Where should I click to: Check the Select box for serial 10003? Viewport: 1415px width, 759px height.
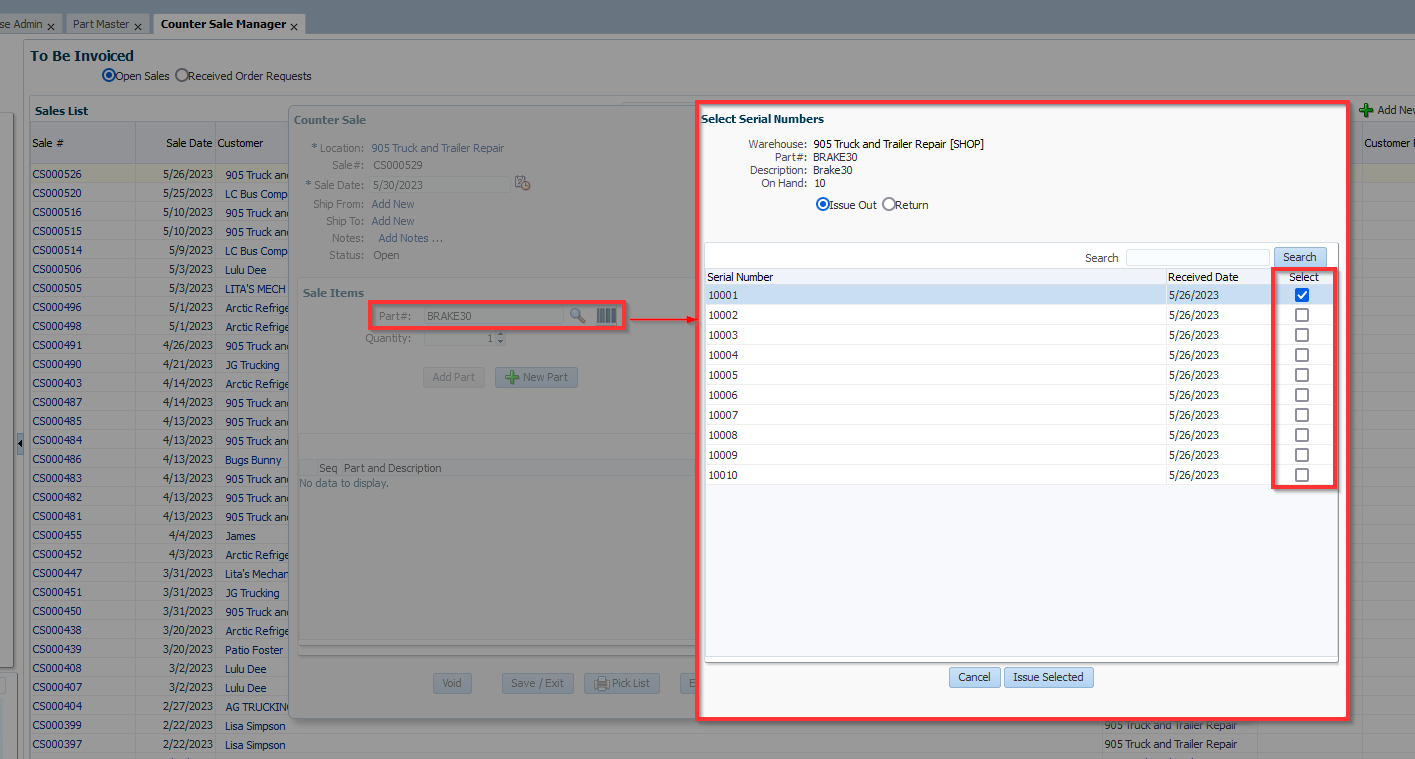(x=1301, y=335)
